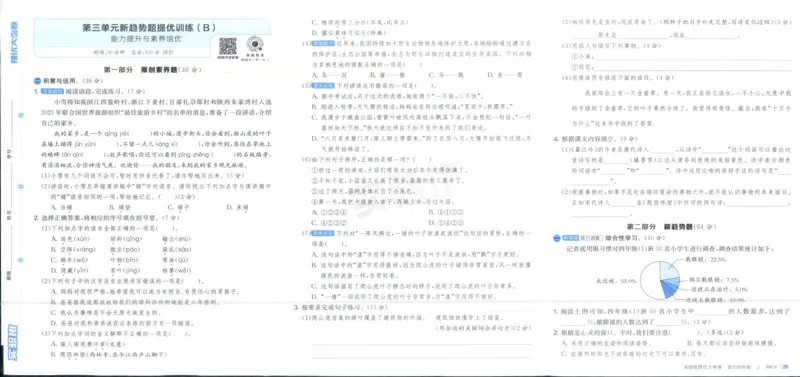Click answer choice D ①④②③ in question (6)

pos(446,222)
